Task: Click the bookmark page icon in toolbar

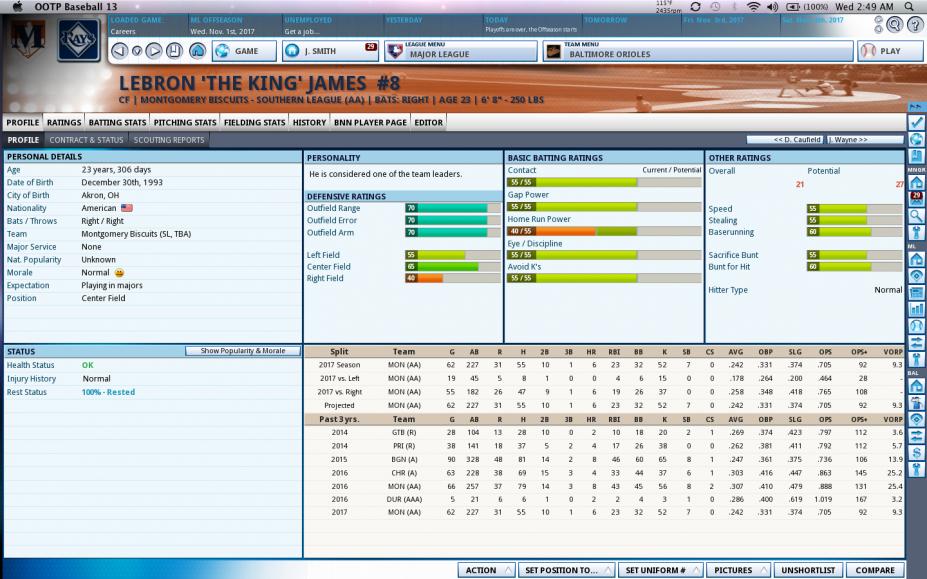Action: click(x=174, y=51)
